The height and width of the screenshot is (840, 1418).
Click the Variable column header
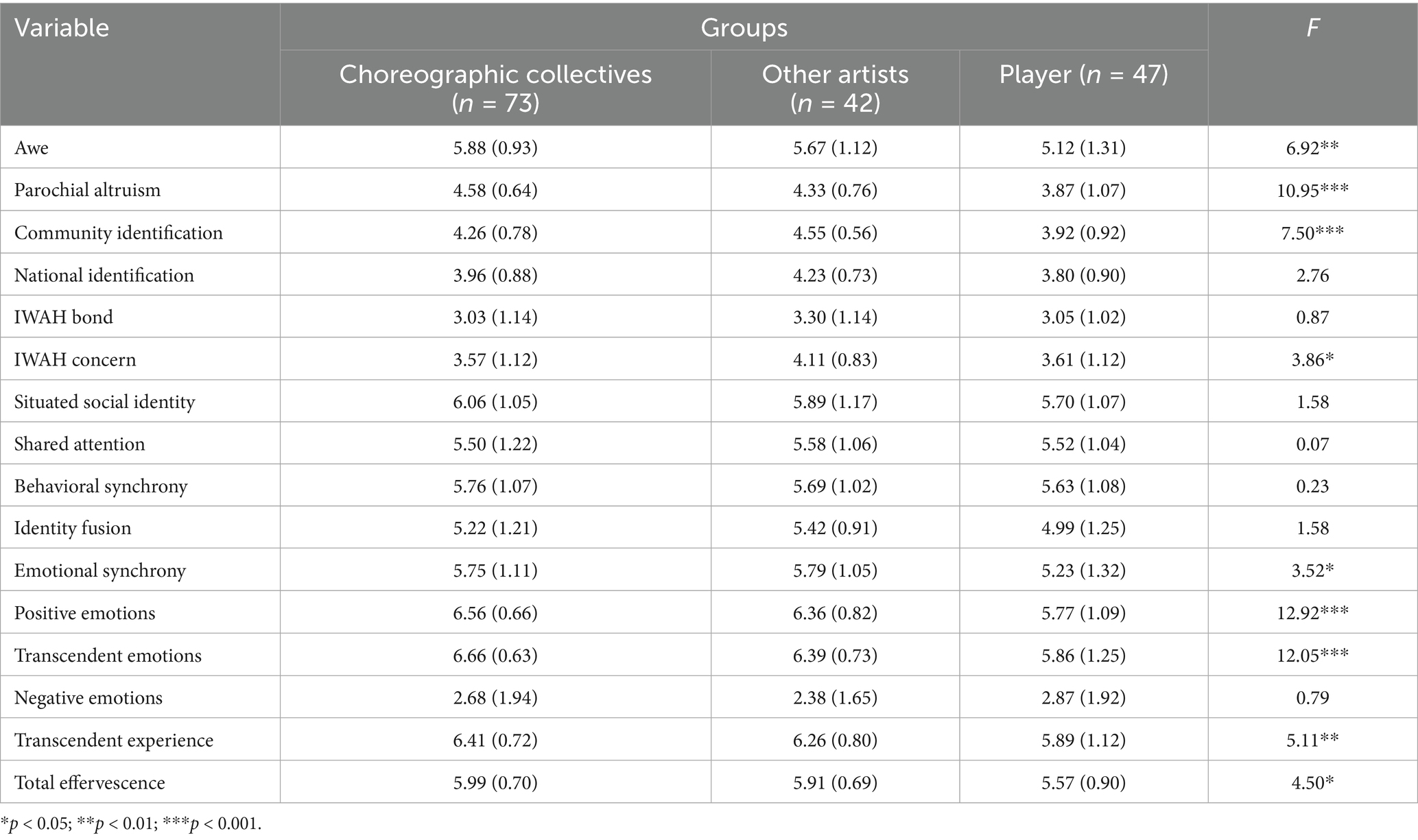click(x=62, y=28)
